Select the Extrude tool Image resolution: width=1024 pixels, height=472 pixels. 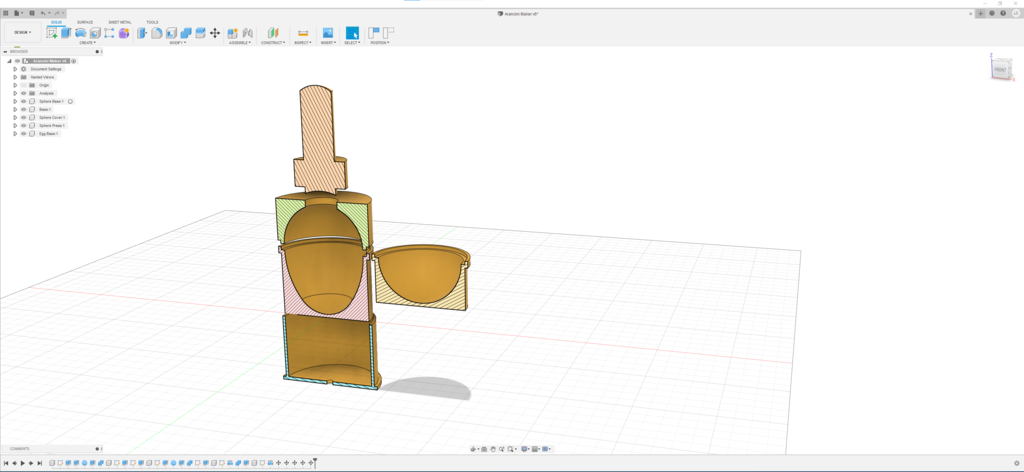(x=66, y=33)
